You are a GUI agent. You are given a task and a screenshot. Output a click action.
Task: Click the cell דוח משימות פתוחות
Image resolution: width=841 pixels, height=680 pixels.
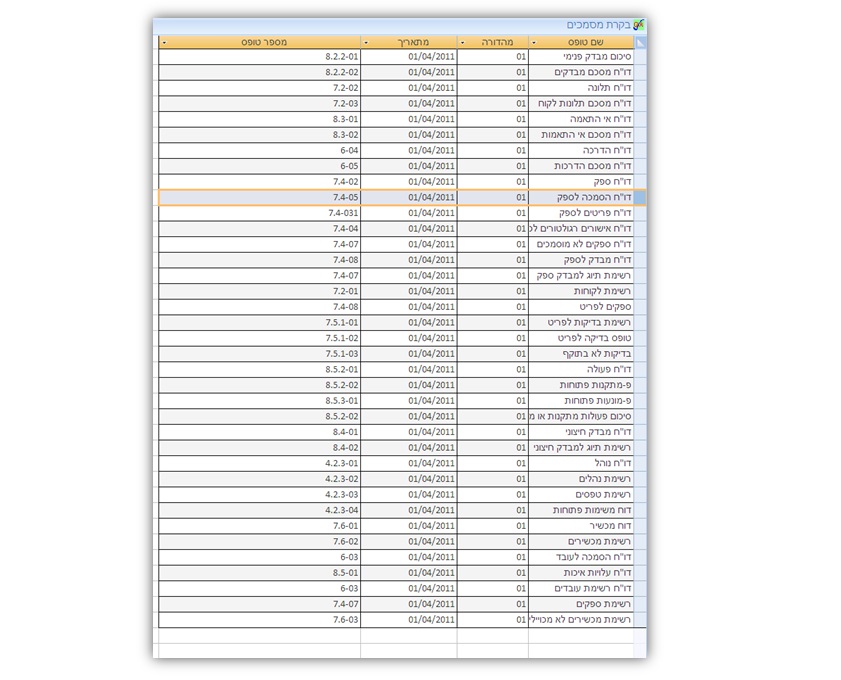592,510
